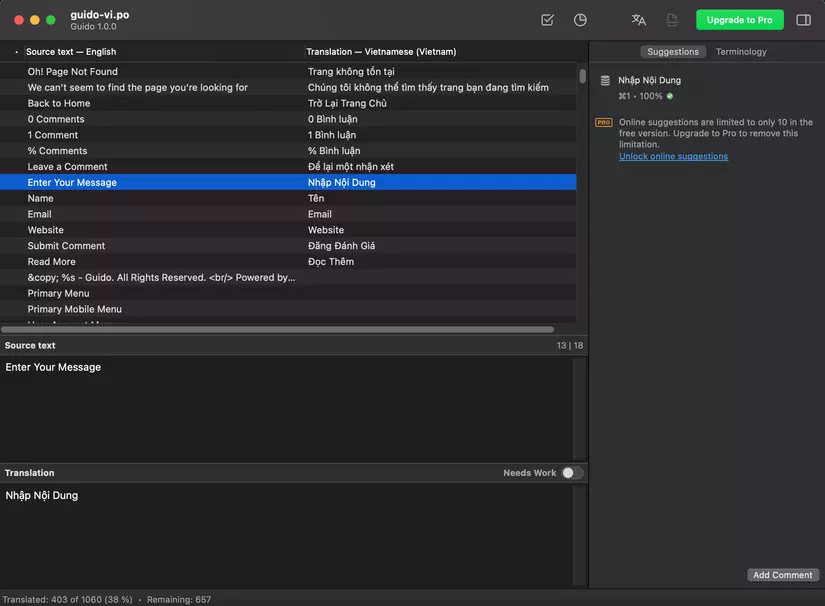The width and height of the screenshot is (825, 606).
Task: Click the Validate translations checkmark icon
Action: point(547,20)
